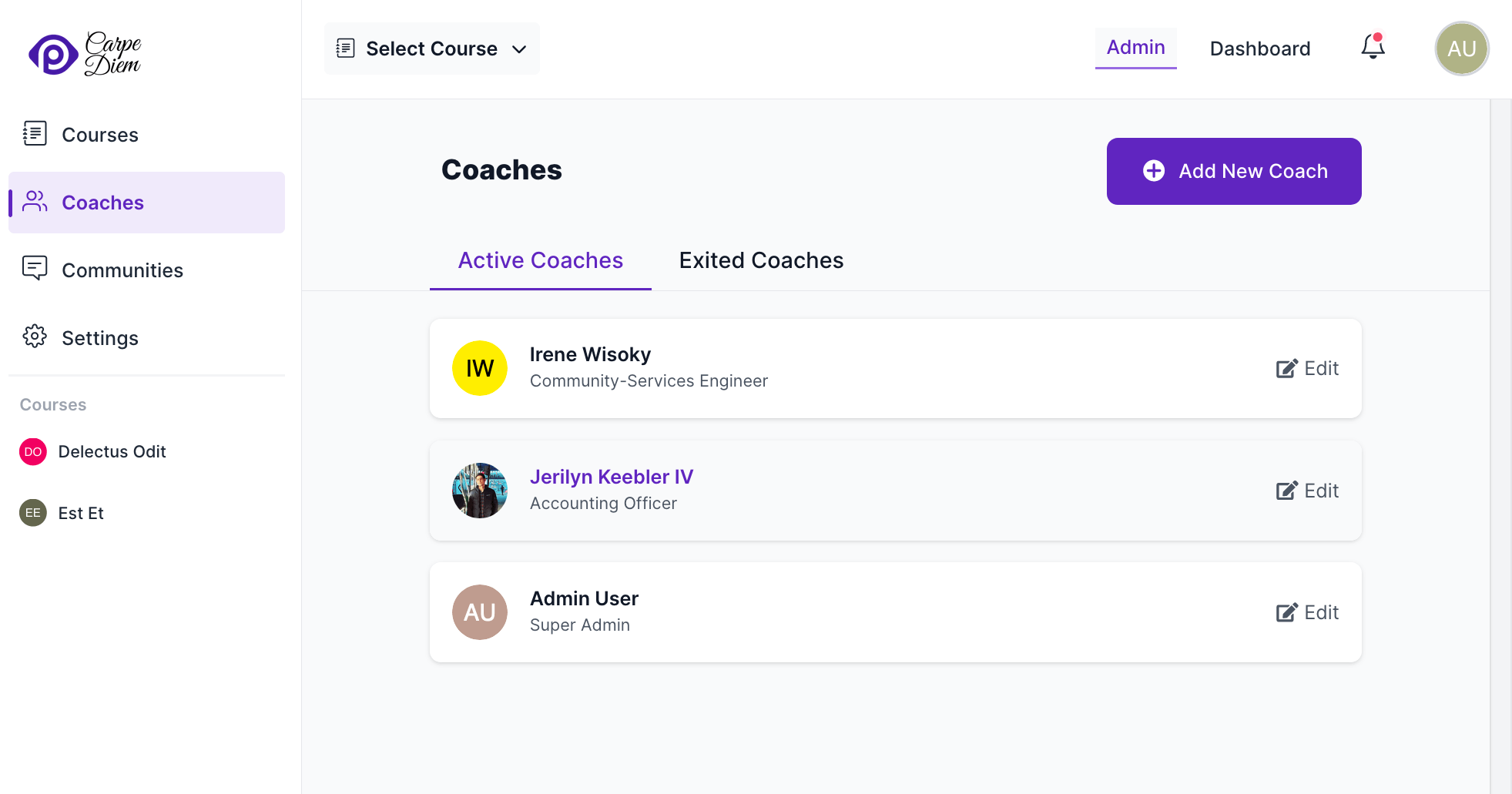Click the Add New Coach button
This screenshot has width=1512, height=794.
pyautogui.click(x=1233, y=171)
